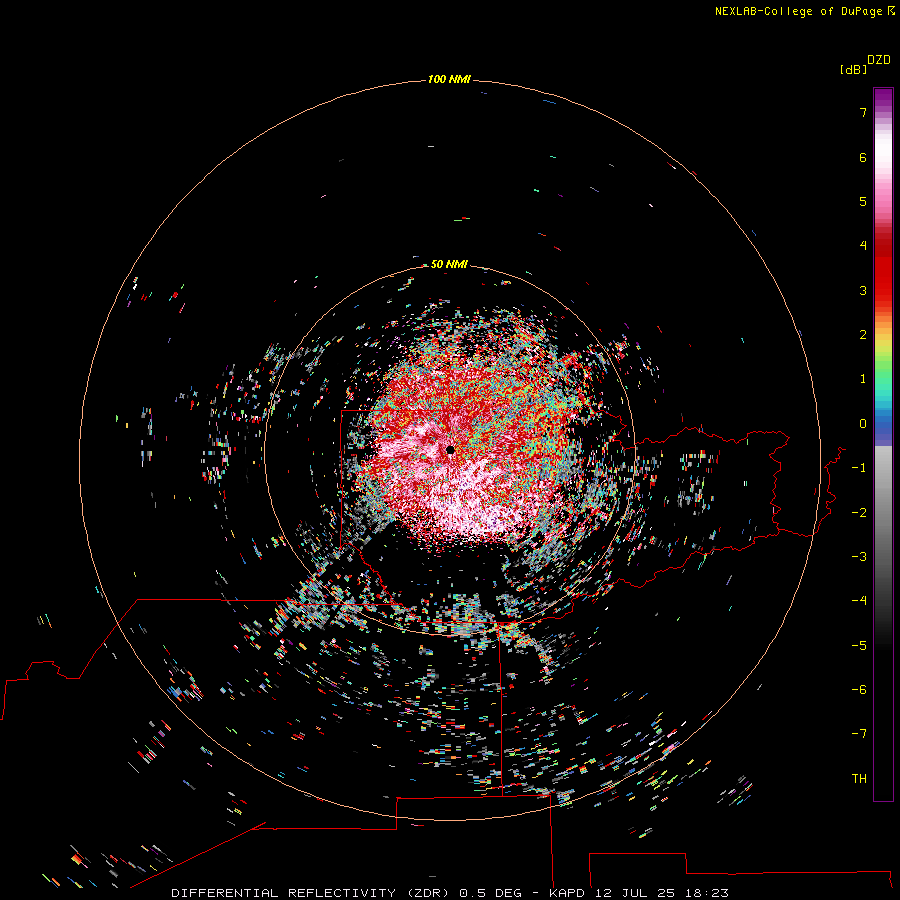Click the -6 tick label on color scale
The width and height of the screenshot is (900, 900).
coord(859,690)
